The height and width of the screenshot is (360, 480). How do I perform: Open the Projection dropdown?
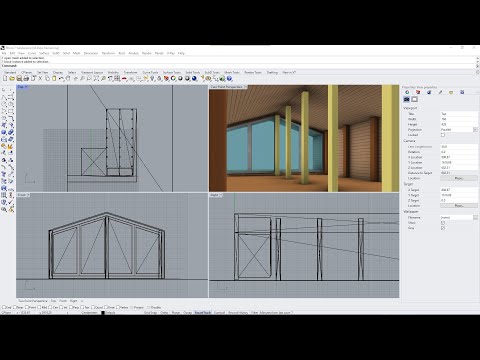pyautogui.click(x=475, y=130)
